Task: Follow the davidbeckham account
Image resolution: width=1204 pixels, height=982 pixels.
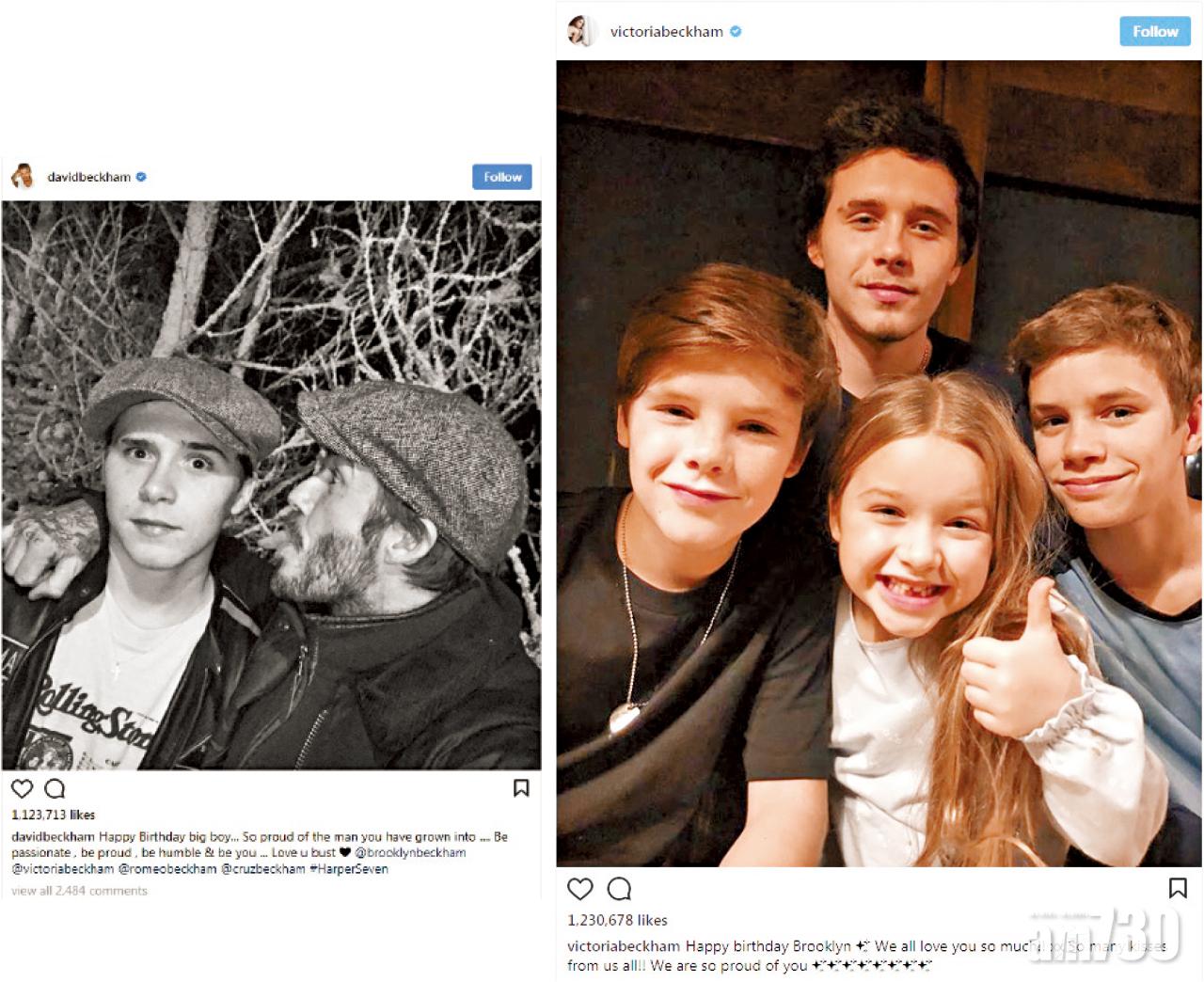Action: pyautogui.click(x=502, y=177)
